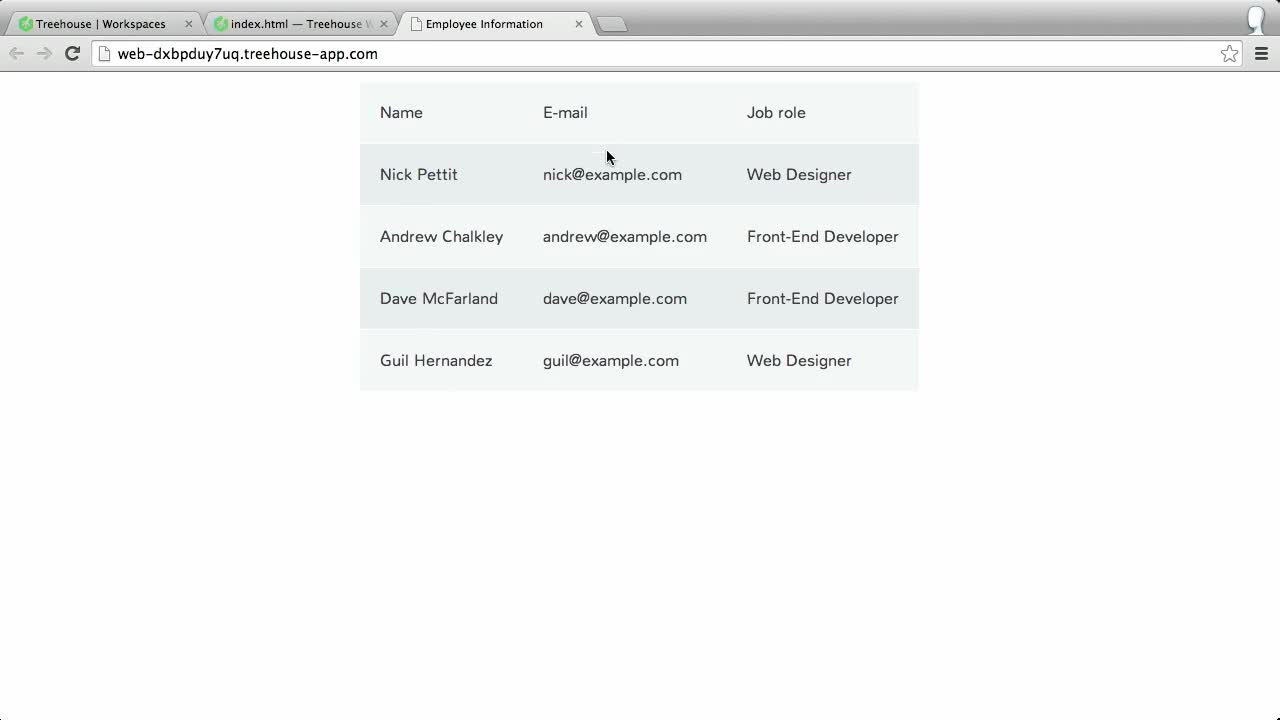The image size is (1280, 720).
Task: Open the Chrome hamburger menu
Action: coord(1261,54)
